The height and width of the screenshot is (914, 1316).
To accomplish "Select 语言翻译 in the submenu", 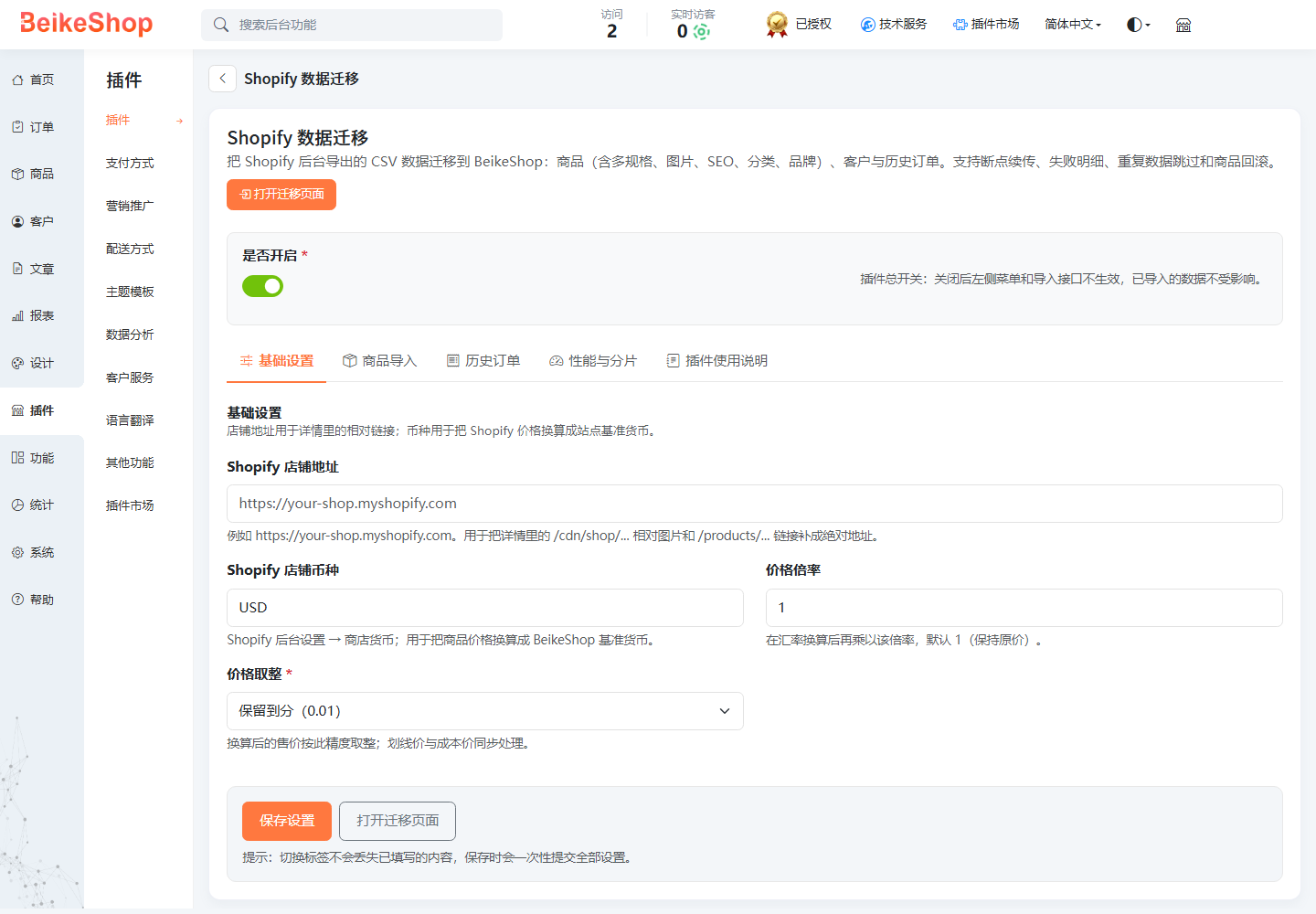I will 130,420.
